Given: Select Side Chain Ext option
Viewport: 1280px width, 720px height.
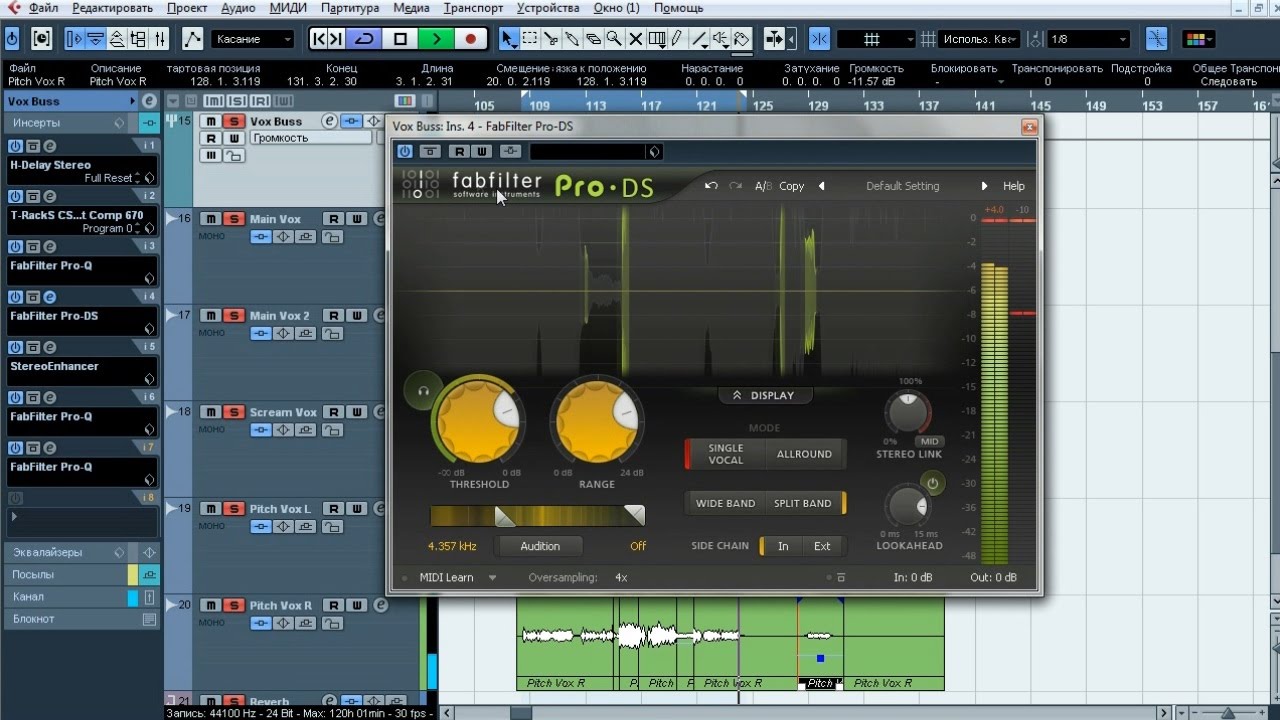Looking at the screenshot, I should (x=822, y=546).
